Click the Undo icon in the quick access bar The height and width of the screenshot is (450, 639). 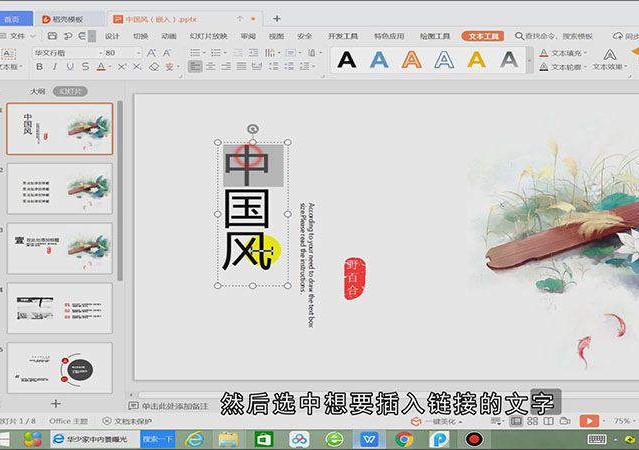click(x=68, y=36)
